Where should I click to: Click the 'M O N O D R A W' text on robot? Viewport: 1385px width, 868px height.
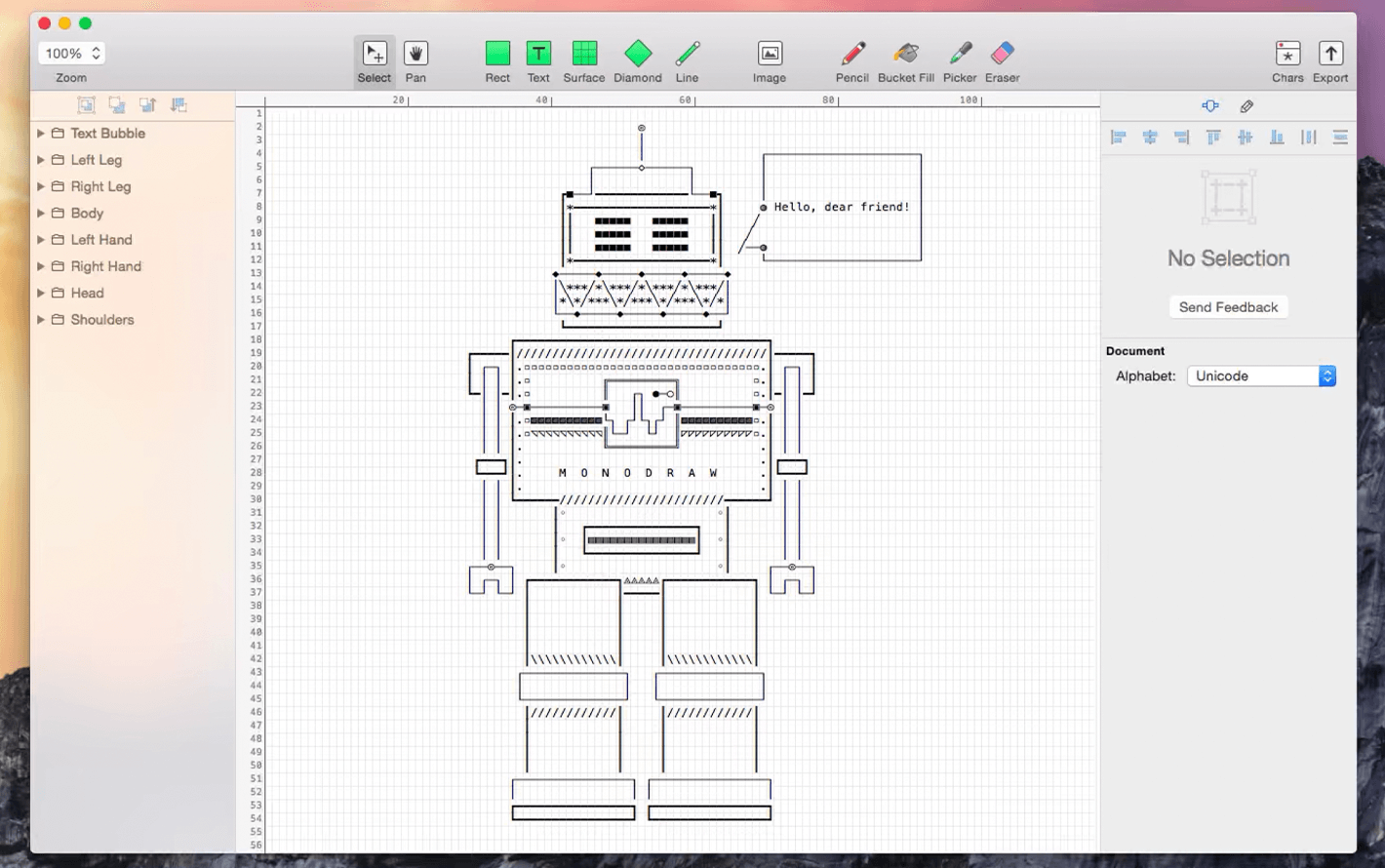(x=639, y=473)
